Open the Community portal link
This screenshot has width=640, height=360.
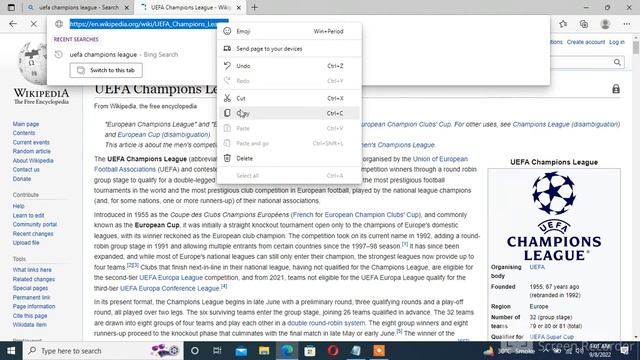click(35, 224)
